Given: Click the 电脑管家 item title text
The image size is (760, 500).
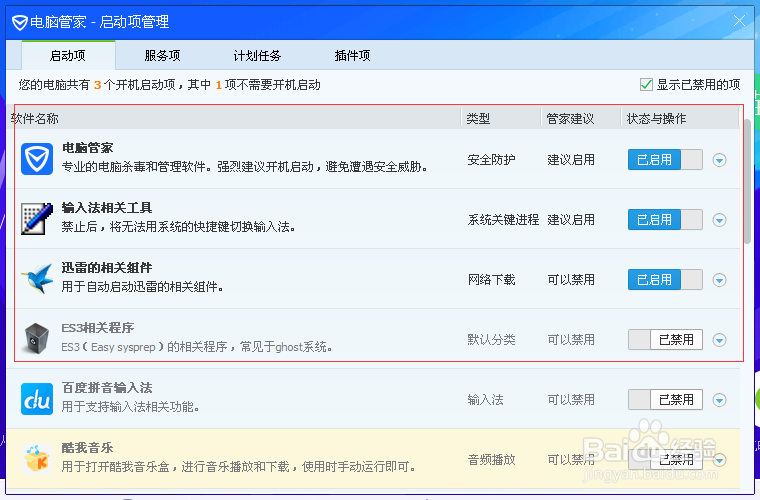Looking at the screenshot, I should coord(88,148).
